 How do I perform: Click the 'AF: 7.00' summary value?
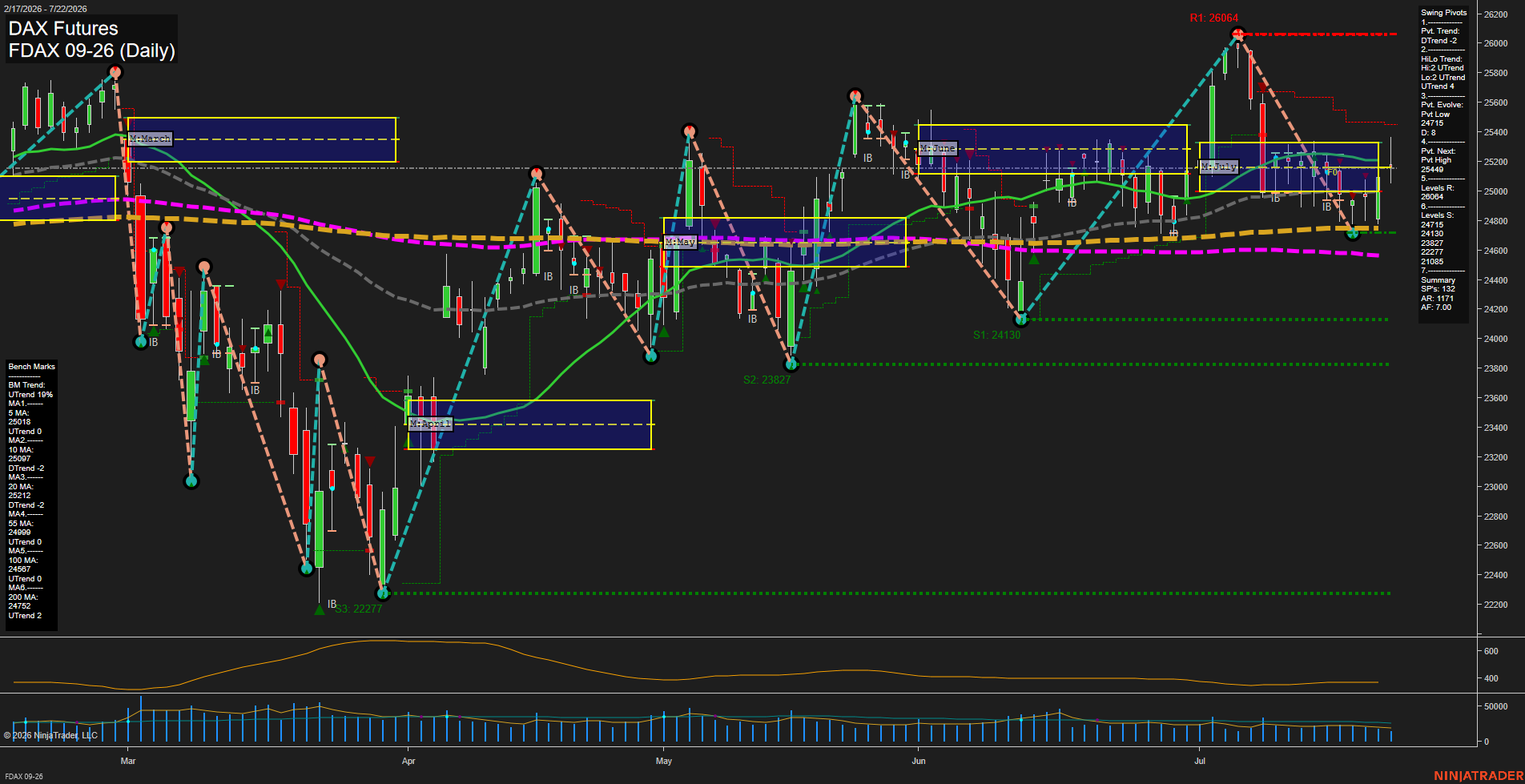[x=1436, y=308]
